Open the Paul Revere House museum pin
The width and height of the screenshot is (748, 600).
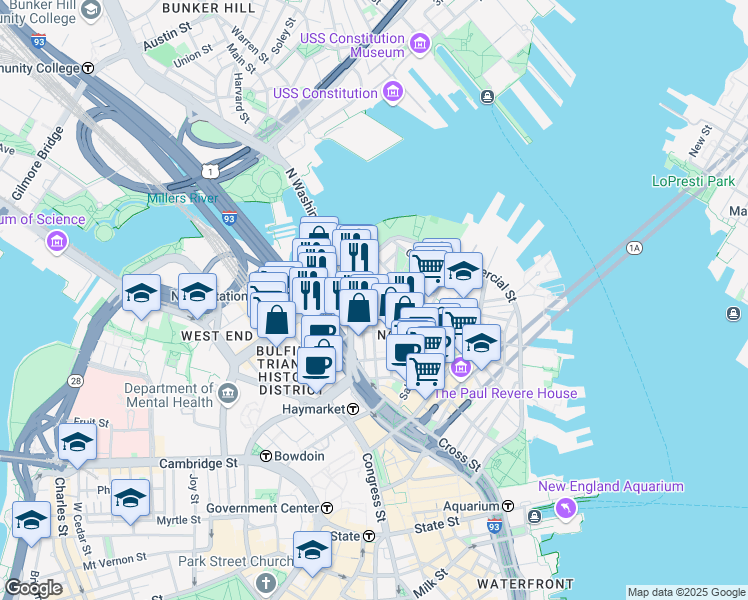tap(460, 367)
